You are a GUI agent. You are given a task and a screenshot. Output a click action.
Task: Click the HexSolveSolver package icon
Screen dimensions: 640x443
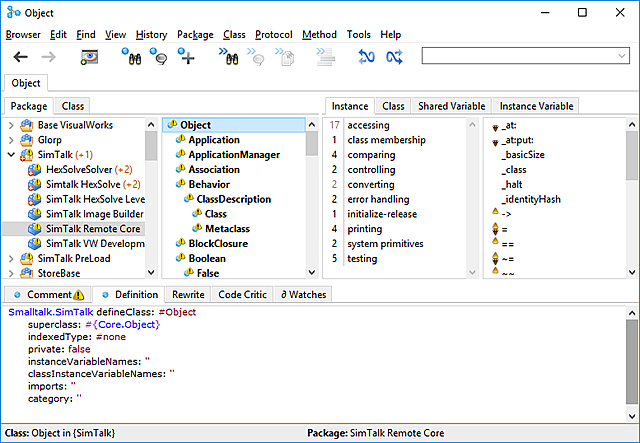coord(35,170)
